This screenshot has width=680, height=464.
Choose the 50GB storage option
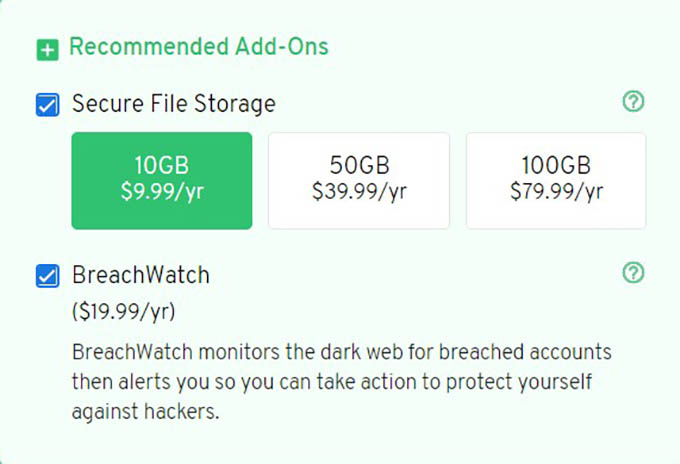coord(359,180)
